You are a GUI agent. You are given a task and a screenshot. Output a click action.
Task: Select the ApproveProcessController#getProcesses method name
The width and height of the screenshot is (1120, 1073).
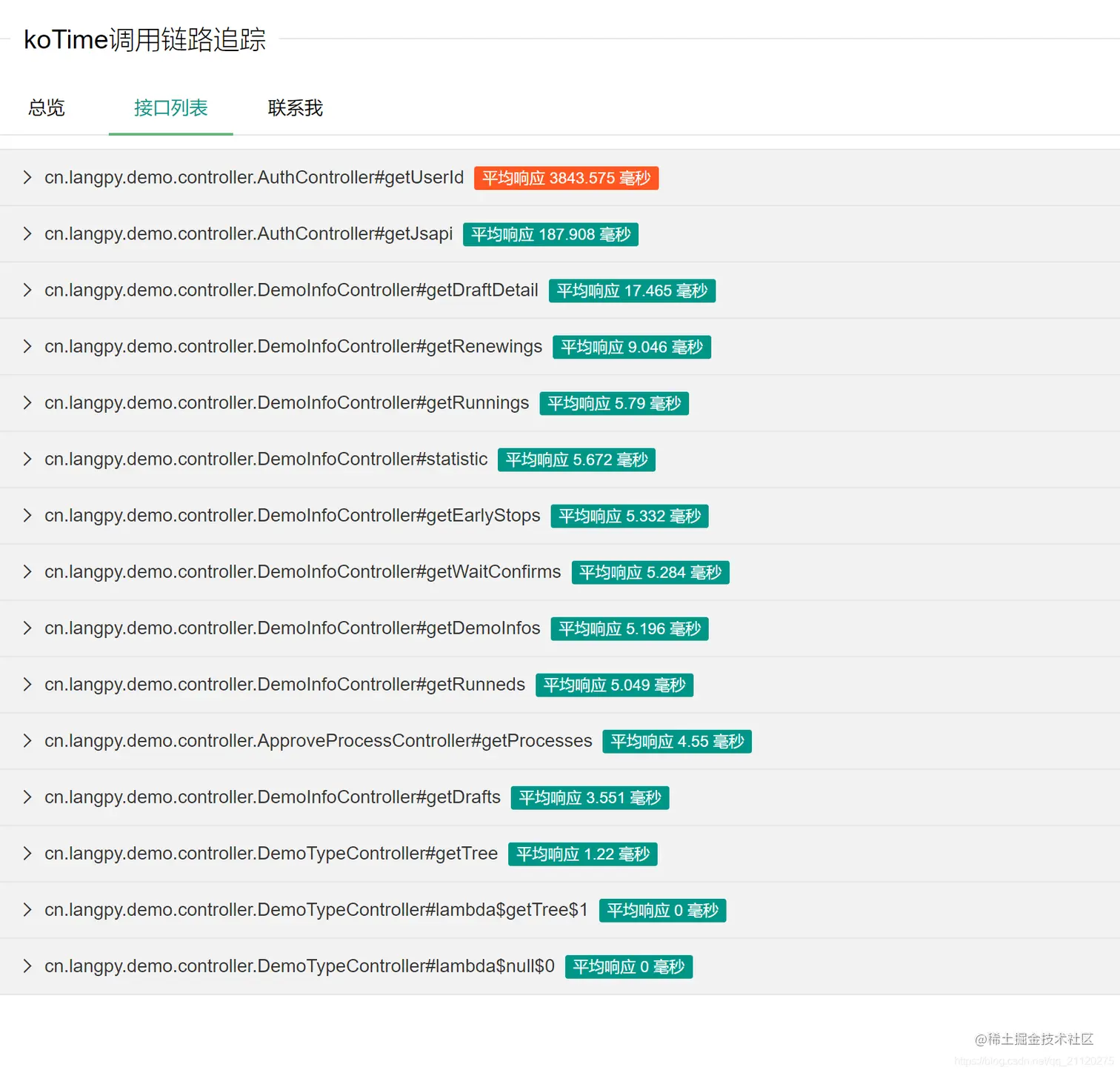pos(319,741)
